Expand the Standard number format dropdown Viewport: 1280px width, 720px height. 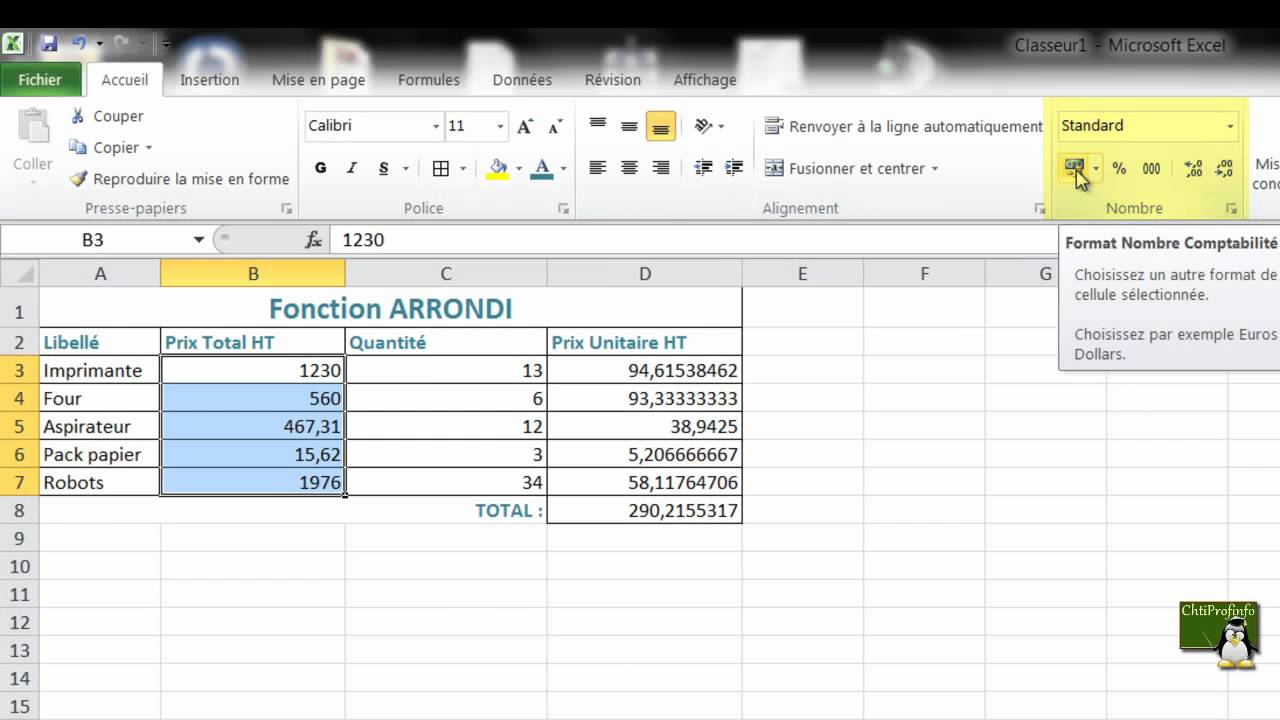(x=1230, y=126)
